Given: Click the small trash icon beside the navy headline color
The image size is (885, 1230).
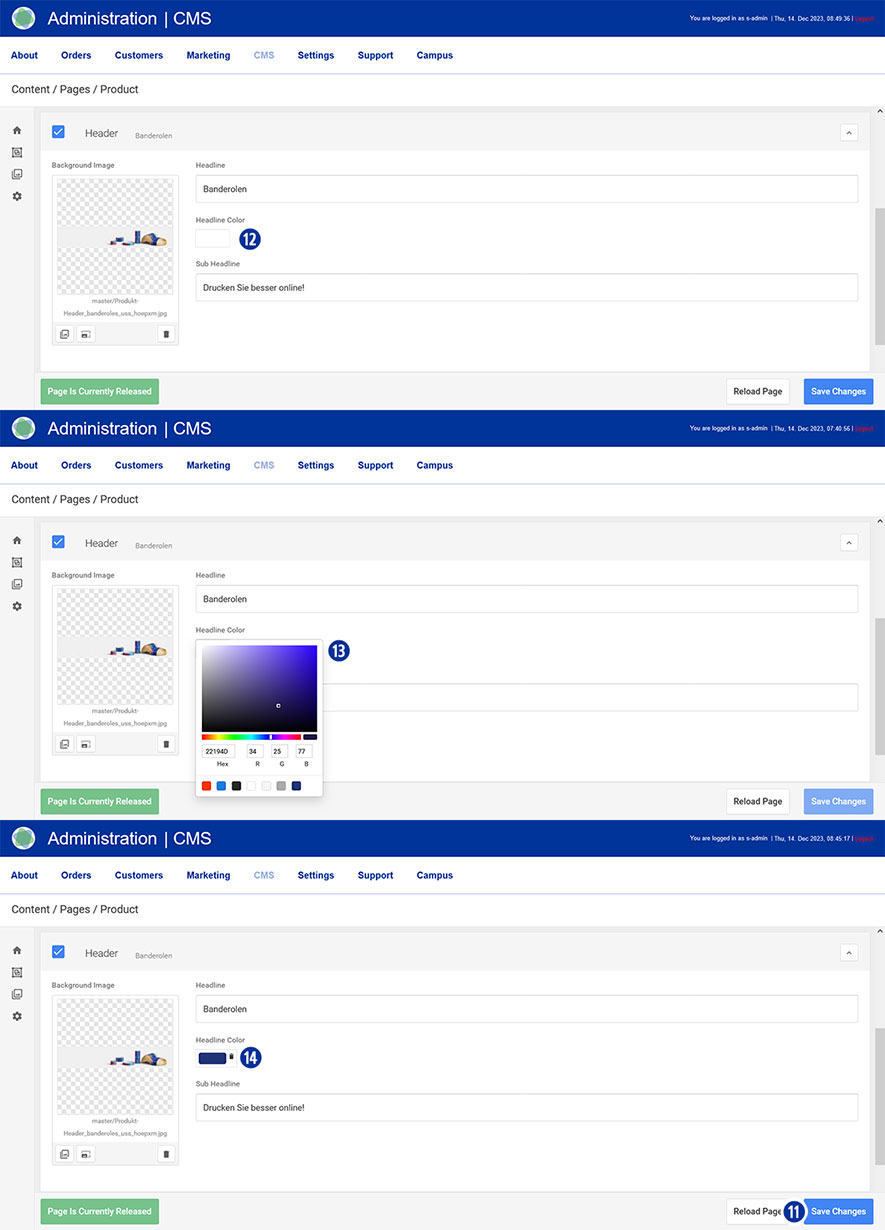Looking at the screenshot, I should tap(232, 1057).
